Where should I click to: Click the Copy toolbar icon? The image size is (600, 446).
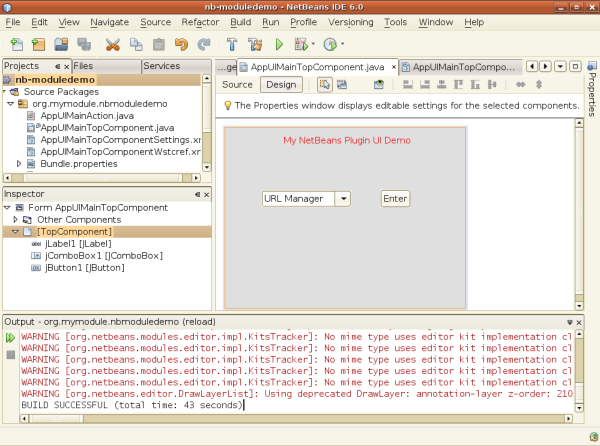click(x=136, y=44)
